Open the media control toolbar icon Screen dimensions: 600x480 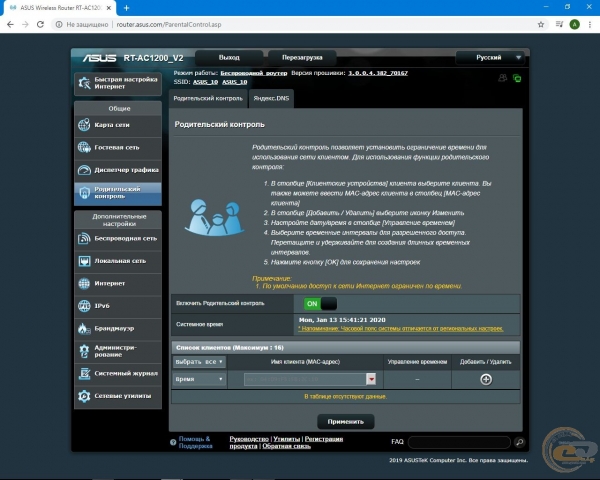pos(559,24)
